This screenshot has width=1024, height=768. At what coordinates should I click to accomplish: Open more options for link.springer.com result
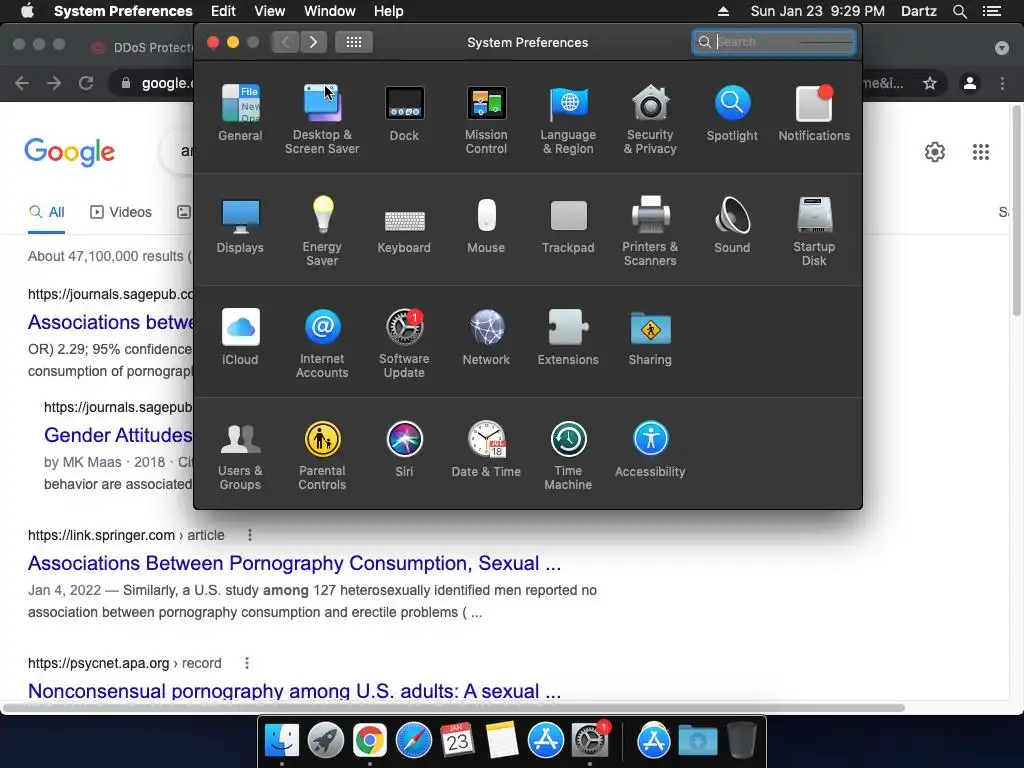(249, 535)
